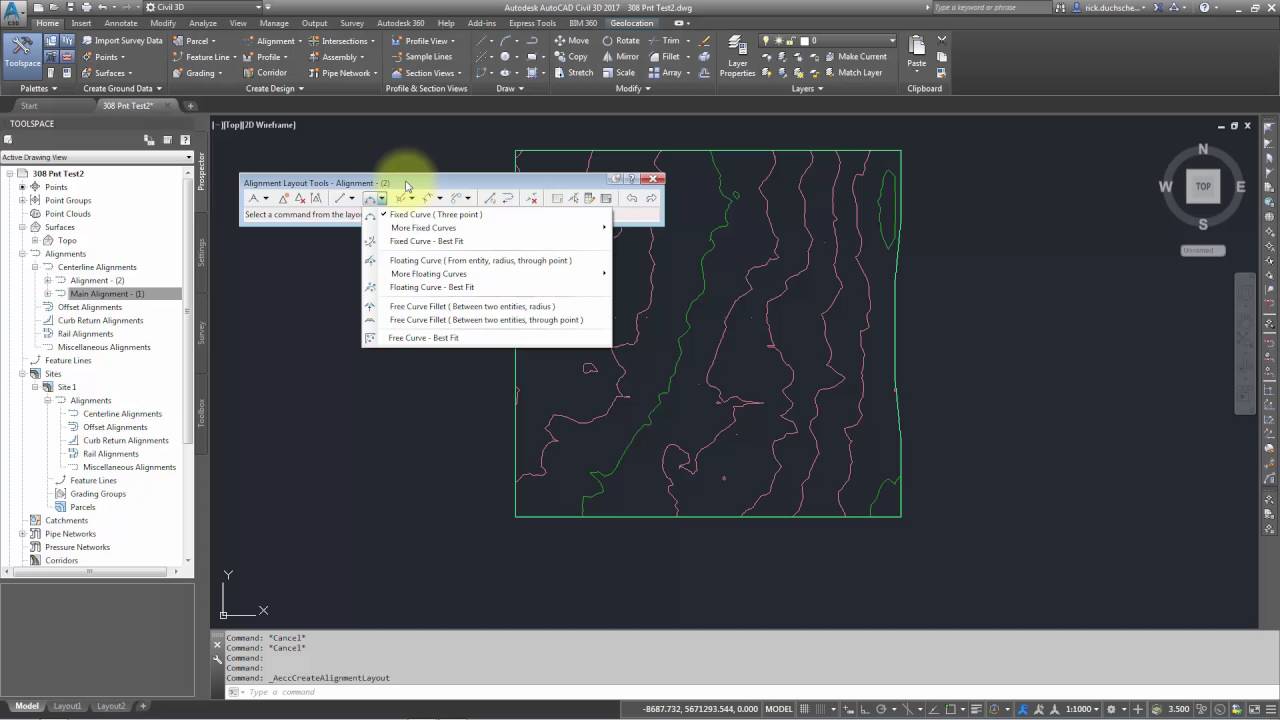
Task: Select Fixed Curve (Three point) checked option
Action: click(487, 214)
